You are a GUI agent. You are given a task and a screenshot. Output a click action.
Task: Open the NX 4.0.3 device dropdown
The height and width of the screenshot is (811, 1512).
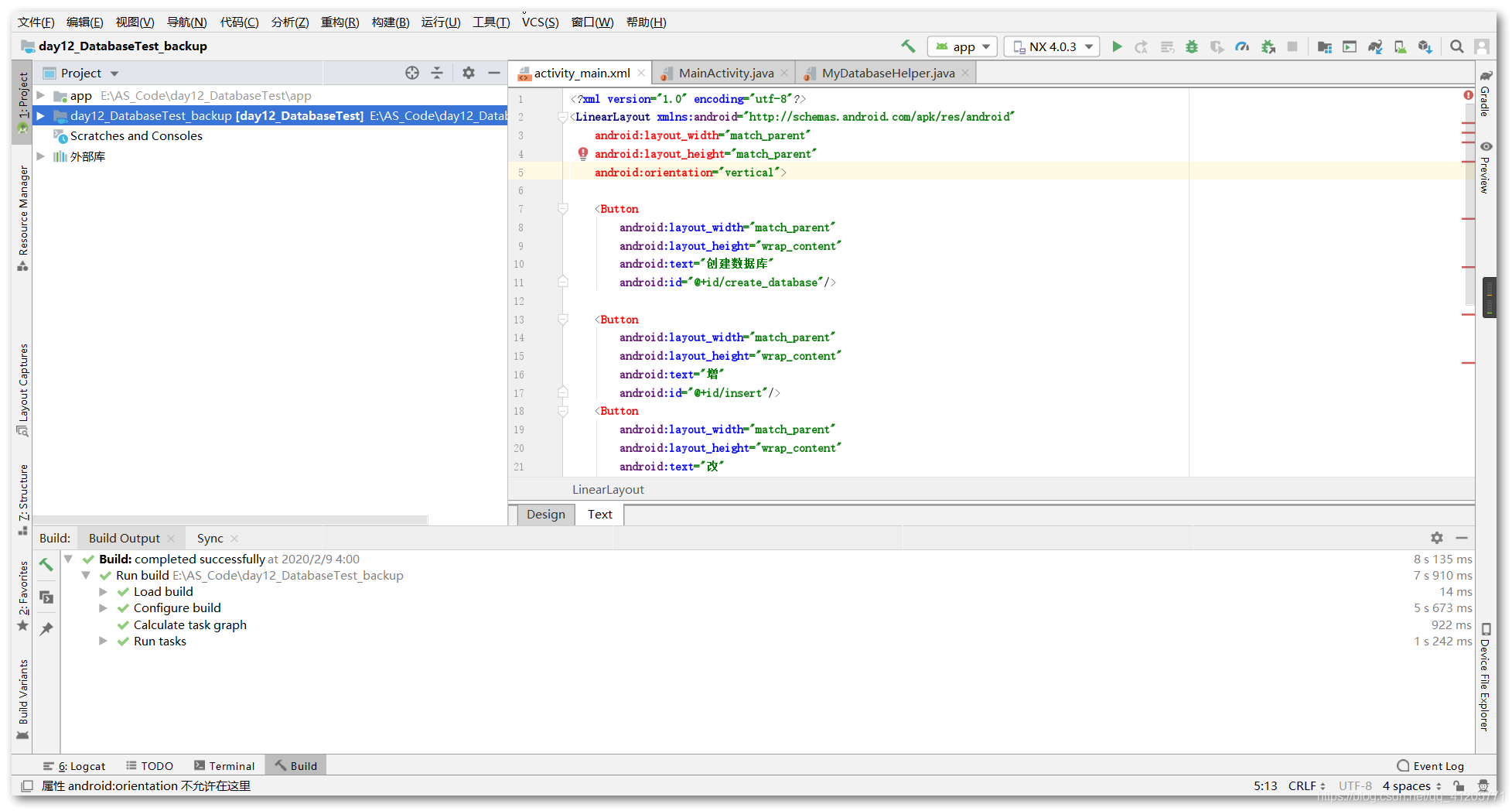click(x=1053, y=46)
